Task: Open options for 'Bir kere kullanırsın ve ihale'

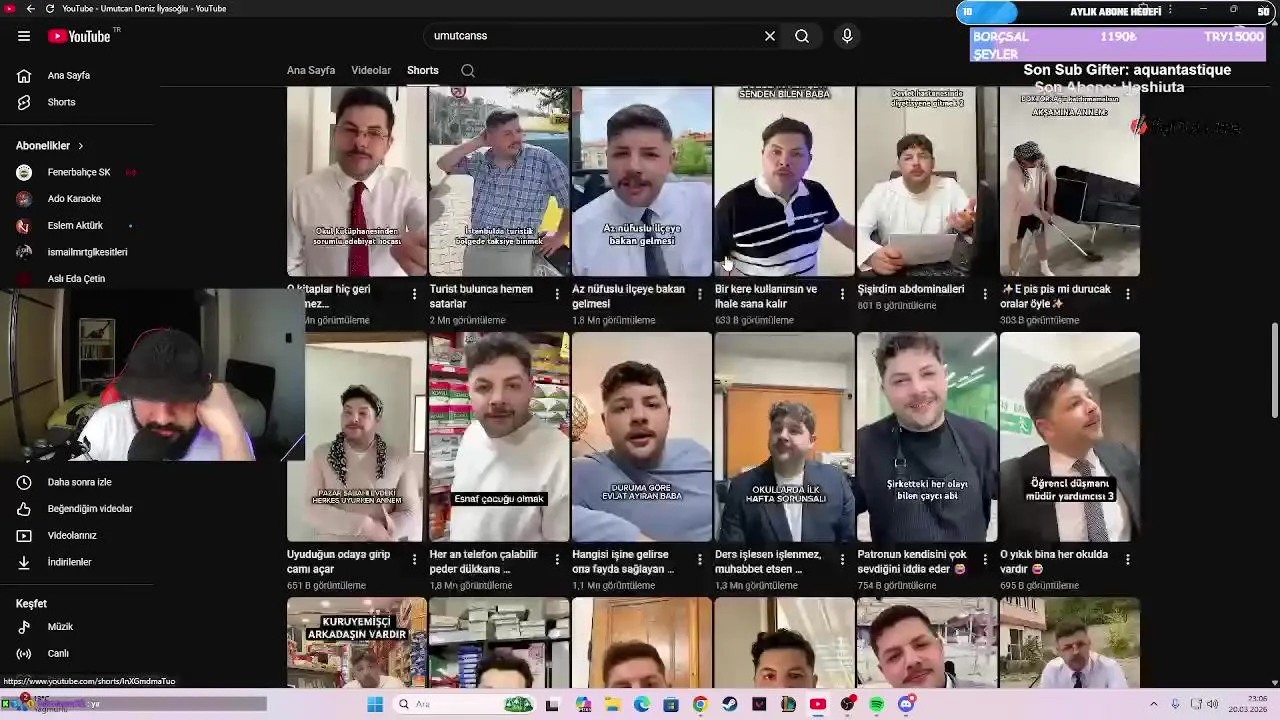Action: tap(842, 294)
